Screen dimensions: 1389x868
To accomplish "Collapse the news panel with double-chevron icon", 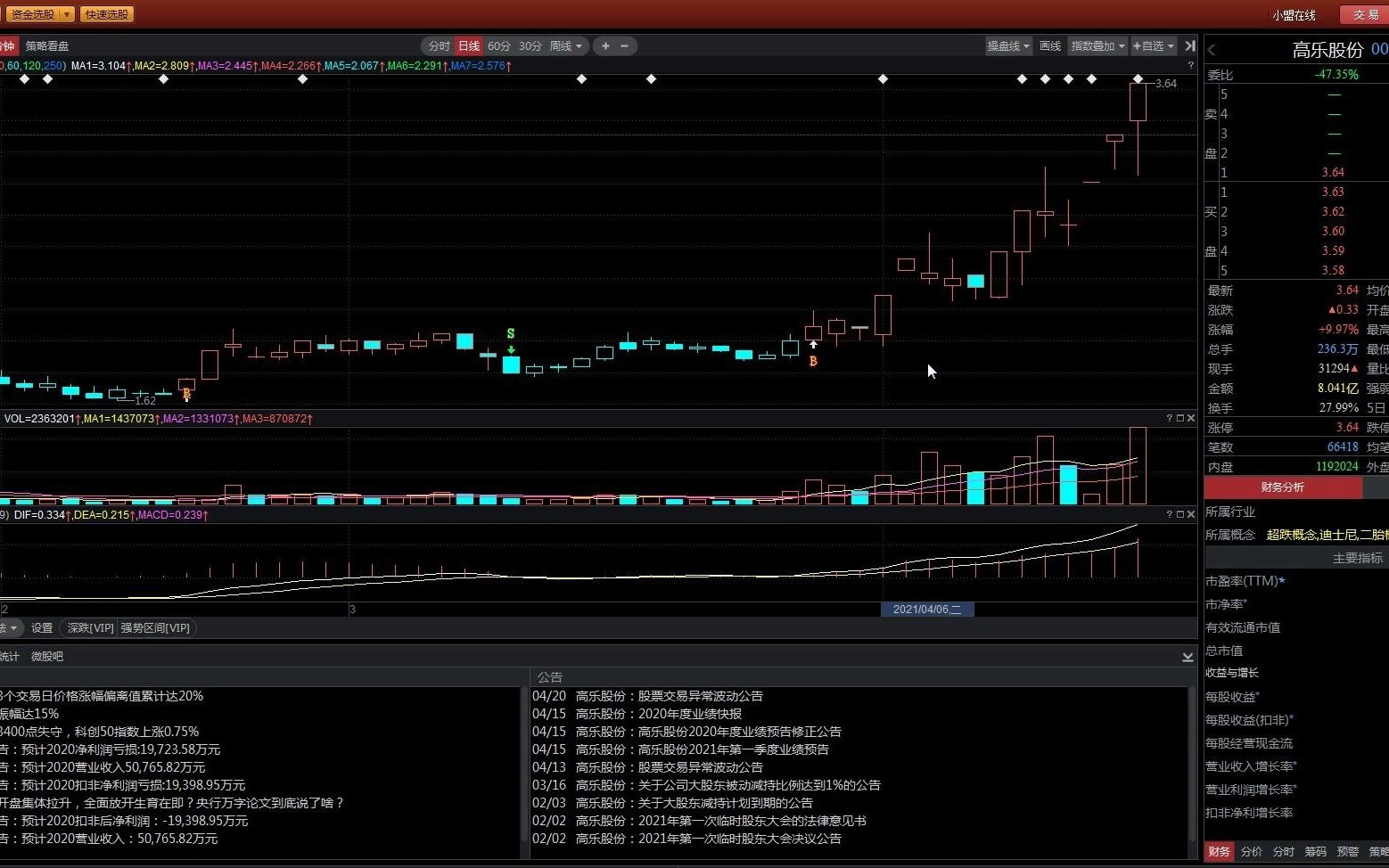I will (1188, 657).
